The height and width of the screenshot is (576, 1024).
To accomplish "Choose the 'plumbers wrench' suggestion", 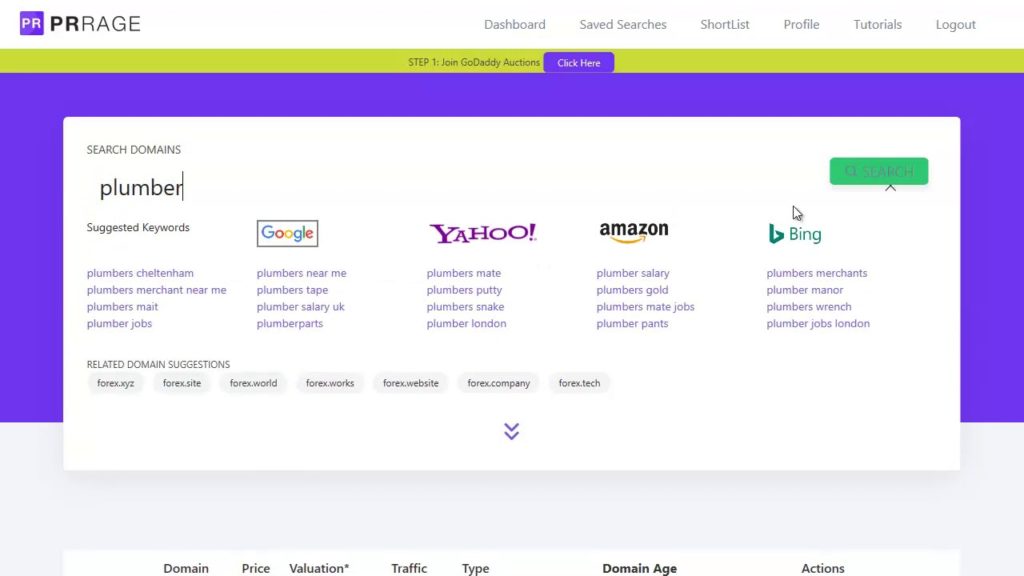I will click(x=808, y=307).
